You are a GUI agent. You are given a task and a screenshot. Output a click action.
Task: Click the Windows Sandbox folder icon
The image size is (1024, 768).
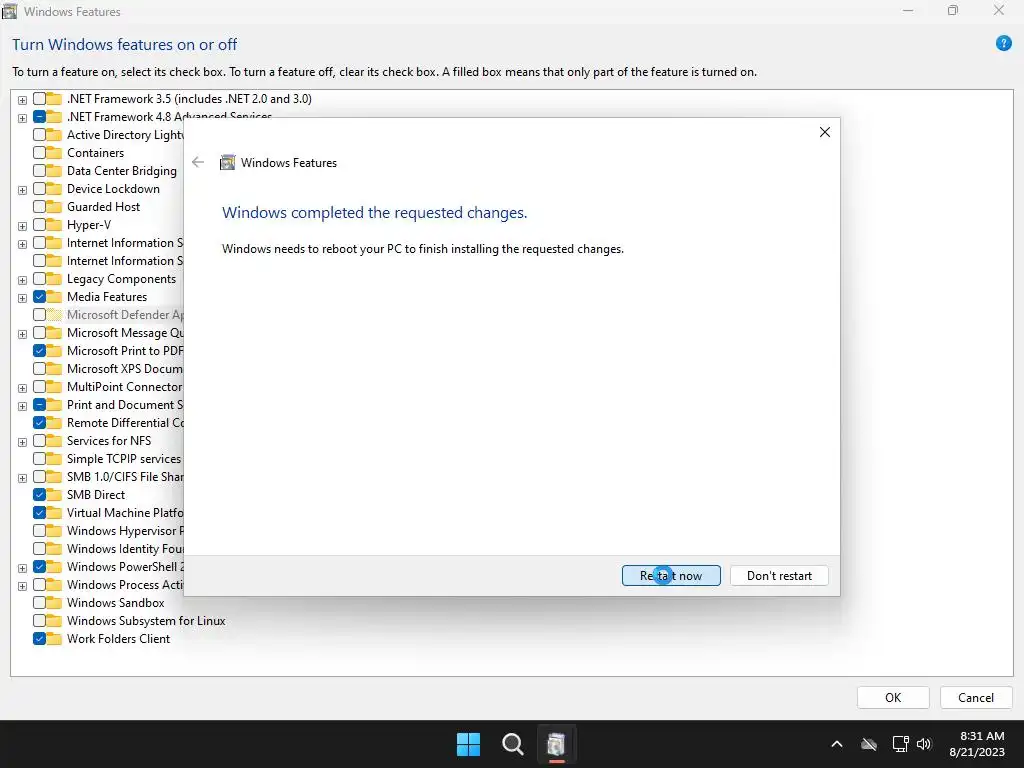tap(54, 603)
